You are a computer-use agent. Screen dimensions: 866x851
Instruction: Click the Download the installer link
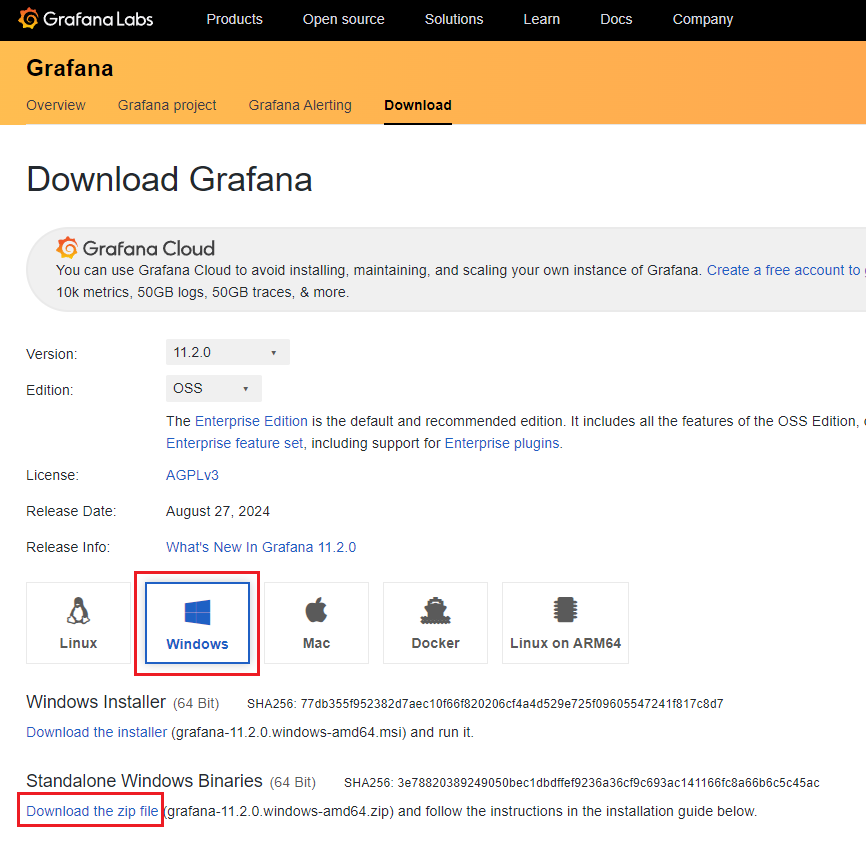(x=97, y=732)
